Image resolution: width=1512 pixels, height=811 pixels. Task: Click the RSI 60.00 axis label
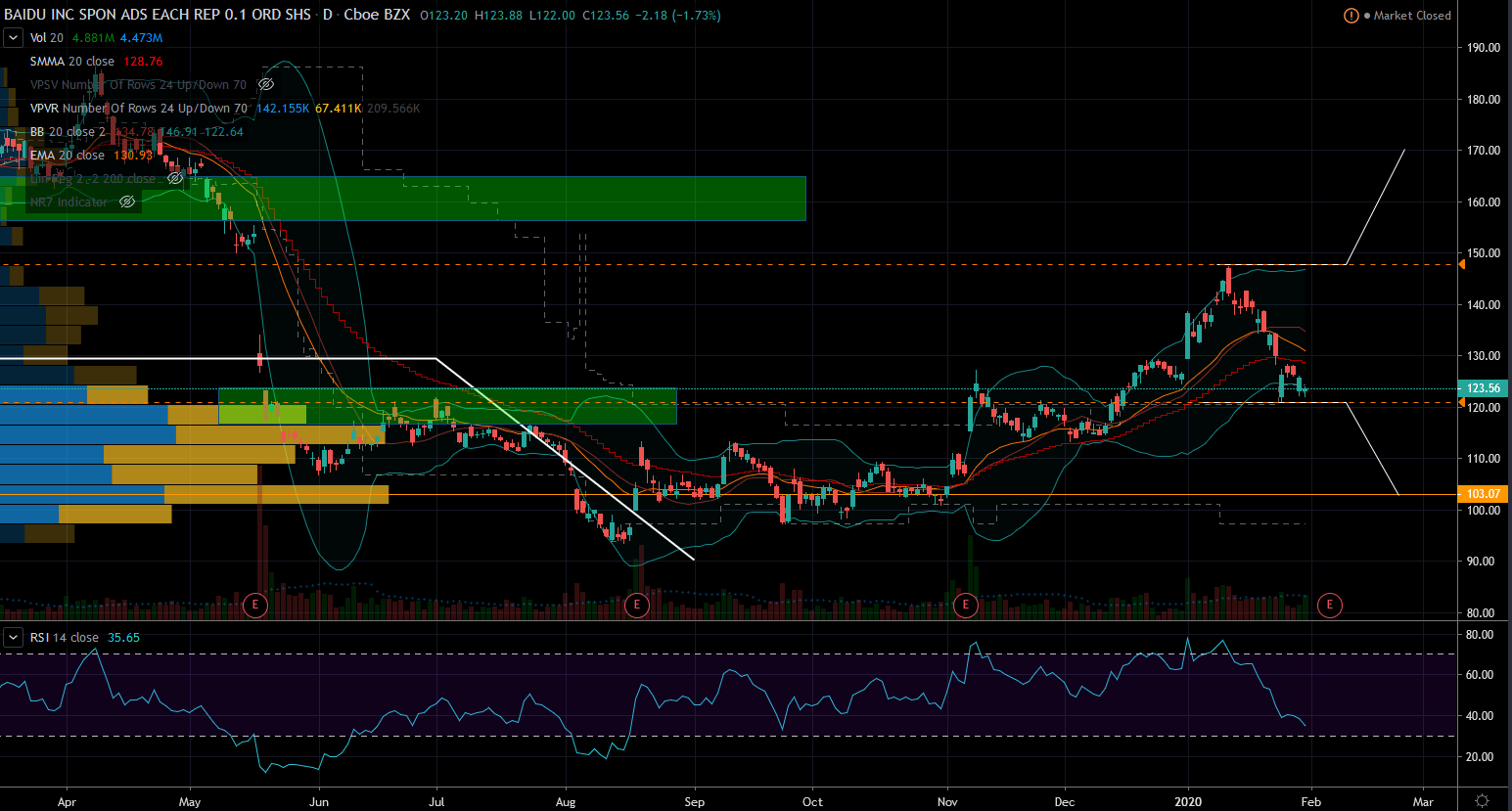[1479, 675]
